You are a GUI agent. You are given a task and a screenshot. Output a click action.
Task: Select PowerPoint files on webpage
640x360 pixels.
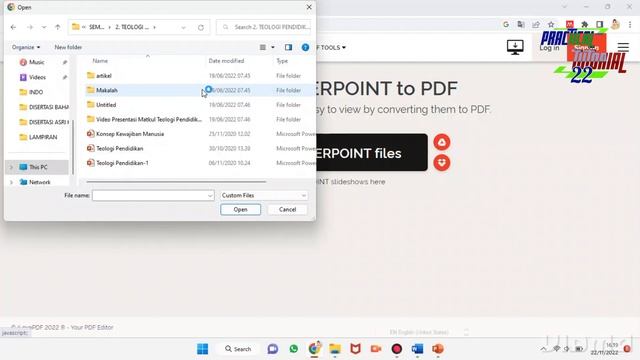tap(371, 153)
